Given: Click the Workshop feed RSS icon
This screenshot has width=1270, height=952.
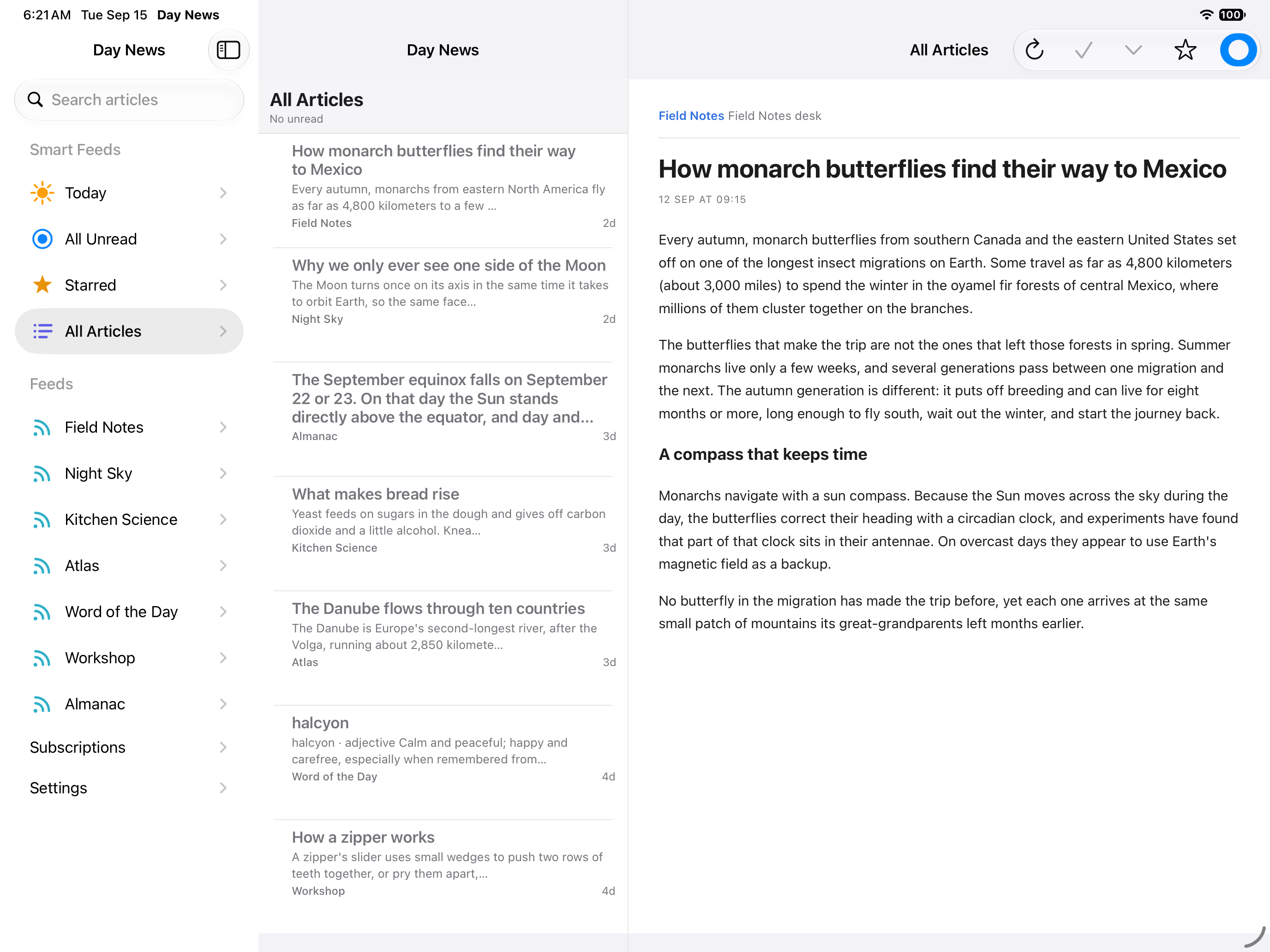Looking at the screenshot, I should [42, 658].
